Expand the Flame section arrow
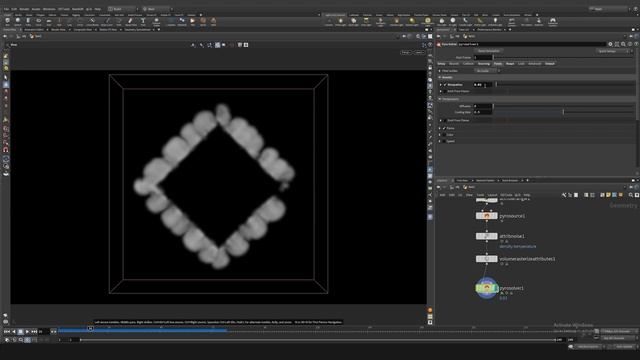This screenshot has width=640, height=360. pyautogui.click(x=440, y=128)
